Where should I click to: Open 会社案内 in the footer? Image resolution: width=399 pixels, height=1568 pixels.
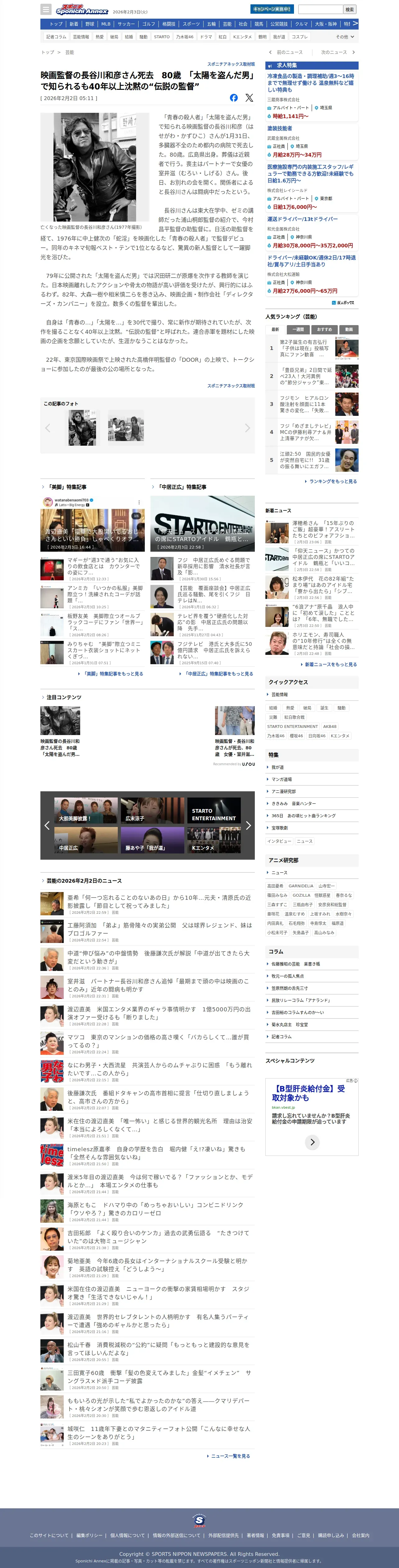point(361,1536)
